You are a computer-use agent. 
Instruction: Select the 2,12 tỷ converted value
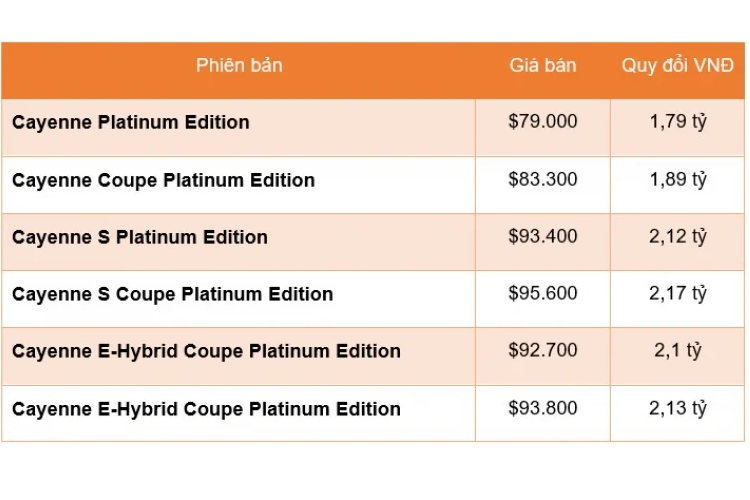tap(677, 237)
